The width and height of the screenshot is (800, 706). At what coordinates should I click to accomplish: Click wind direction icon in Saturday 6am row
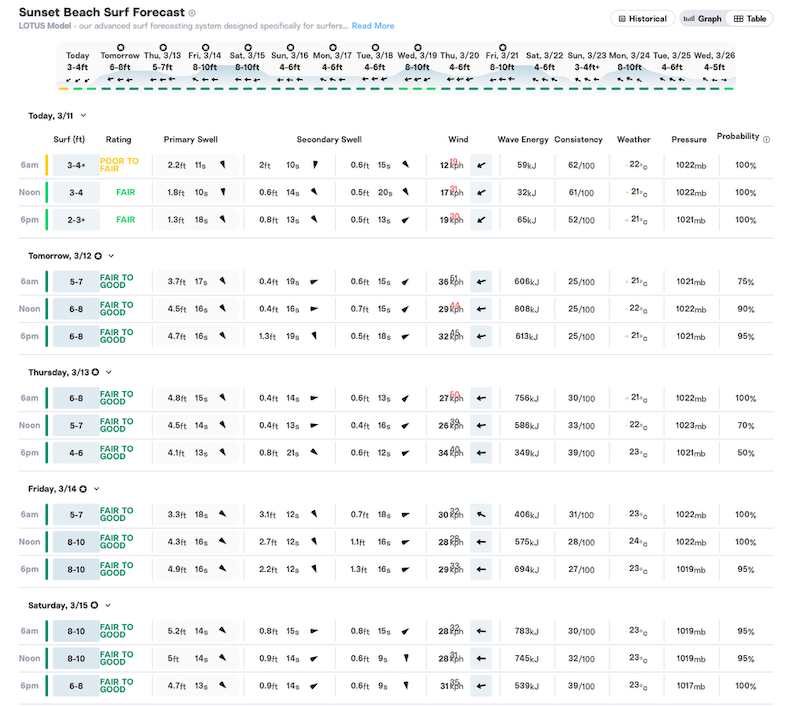pos(481,631)
